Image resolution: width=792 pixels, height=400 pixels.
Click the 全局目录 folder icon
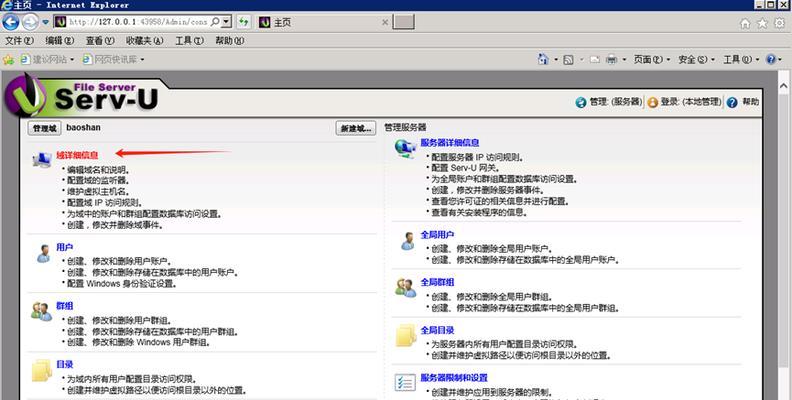[x=406, y=335]
